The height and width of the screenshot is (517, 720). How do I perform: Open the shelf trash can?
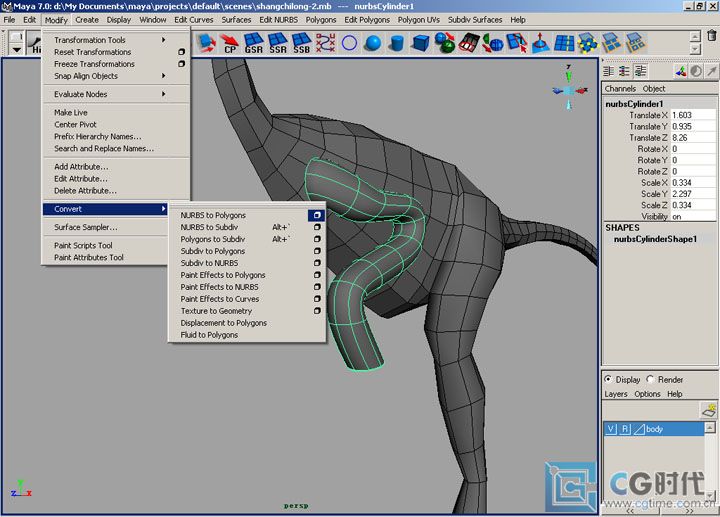(x=711, y=35)
